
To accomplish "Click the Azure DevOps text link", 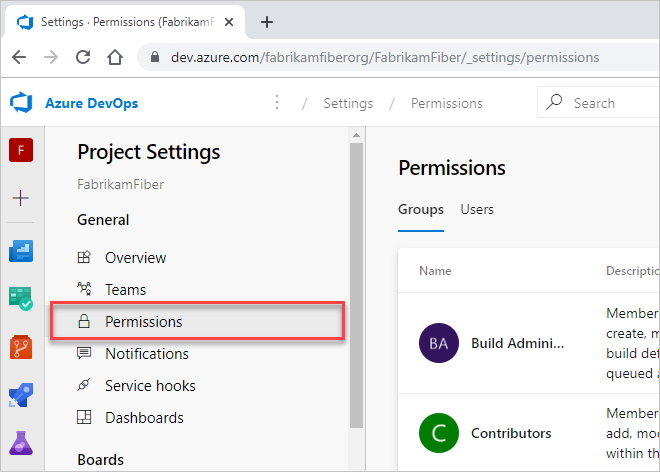I will [92, 103].
